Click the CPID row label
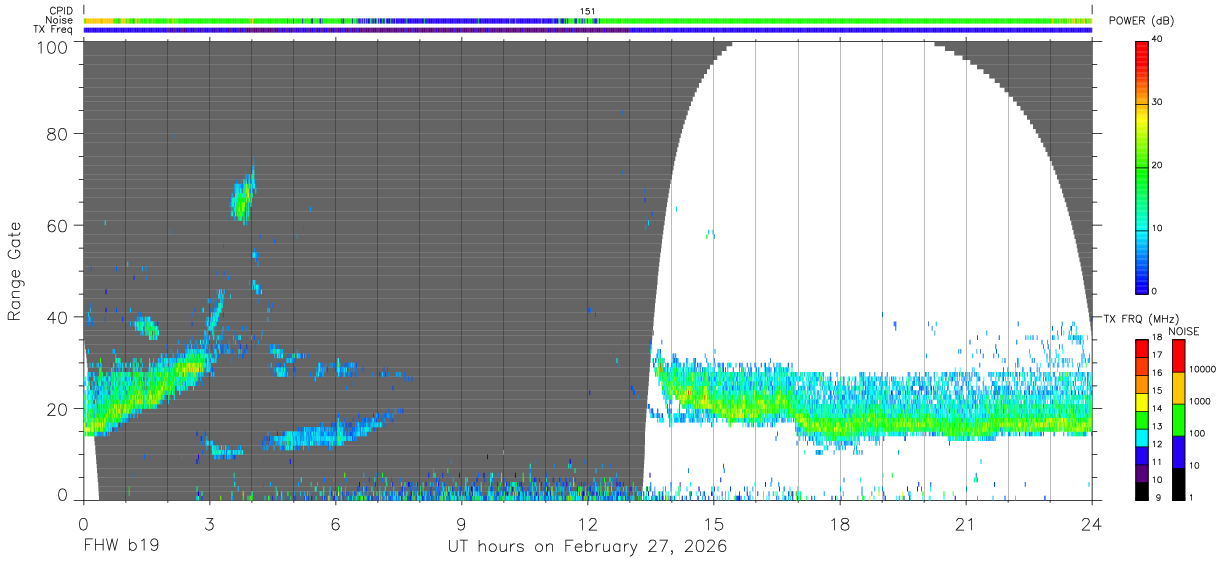 [62, 11]
